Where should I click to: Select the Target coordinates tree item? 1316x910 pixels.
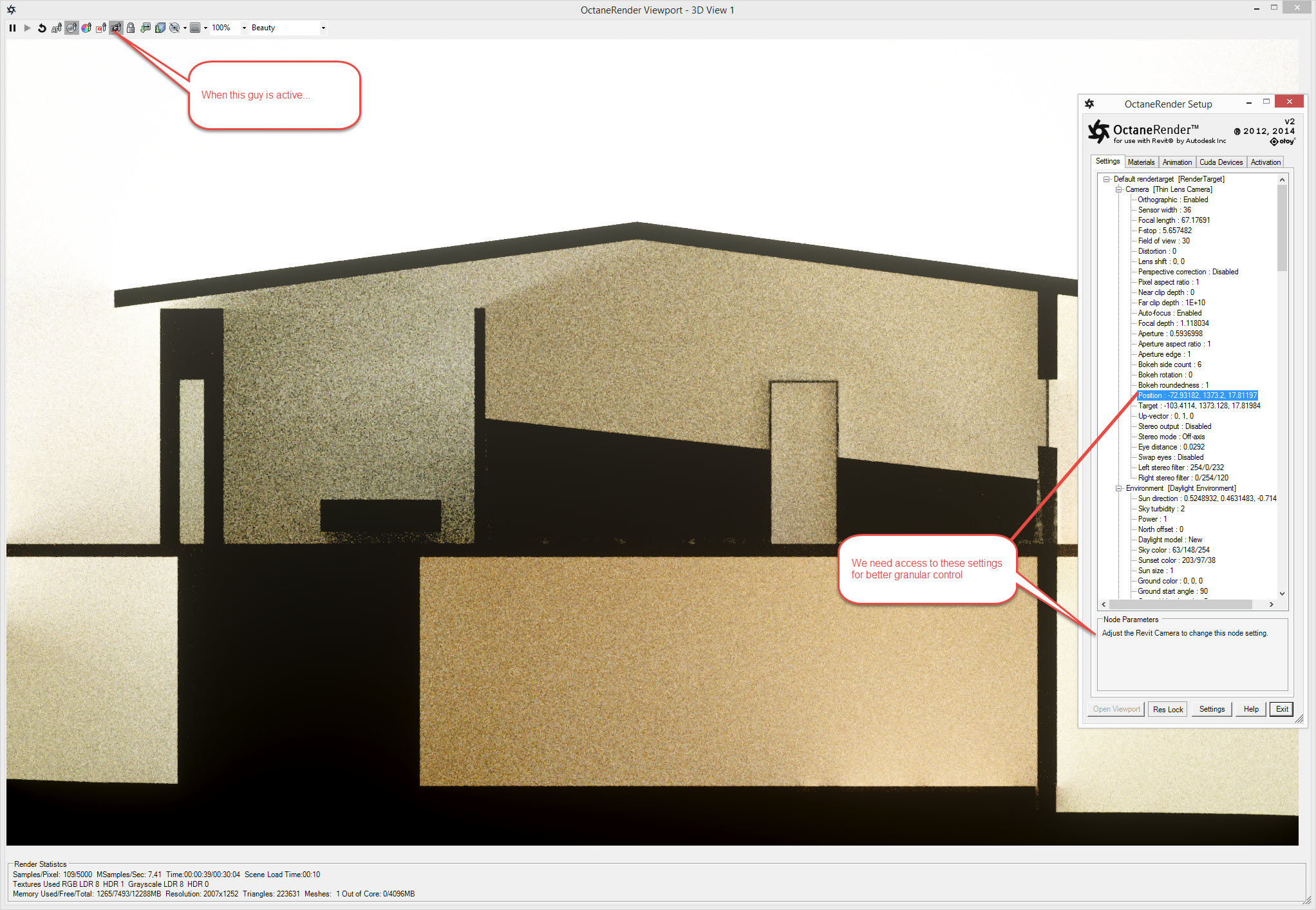pos(1198,406)
